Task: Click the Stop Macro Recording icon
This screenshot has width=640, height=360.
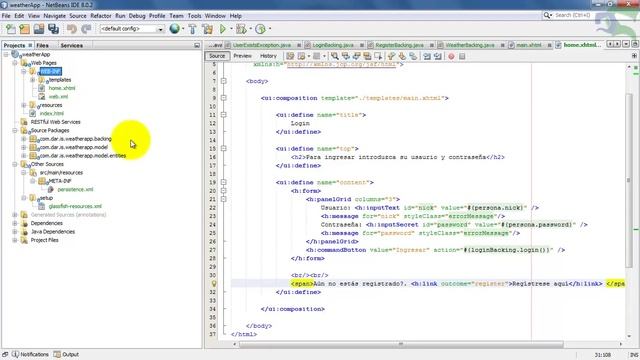Action: (x=462, y=56)
